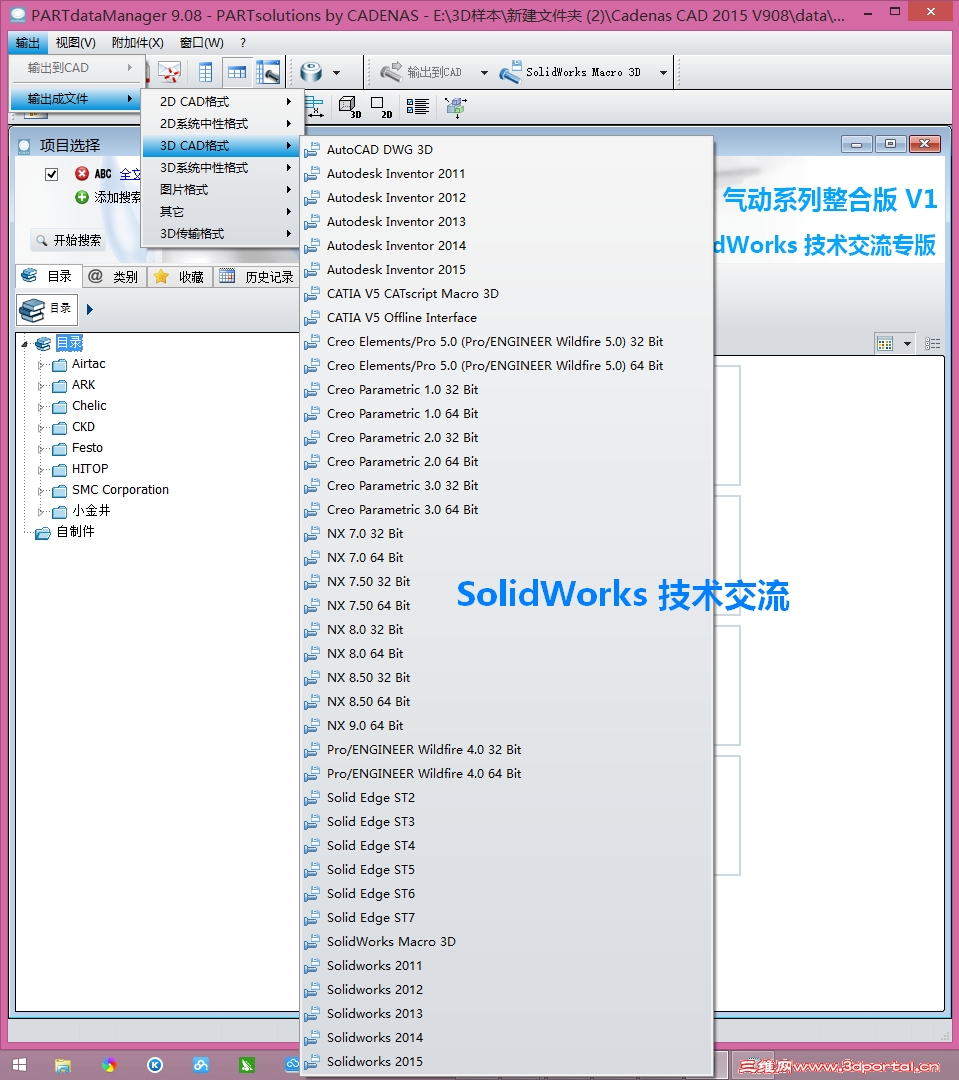The image size is (959, 1080).
Task: Expand the ARK folder node
Action: (41, 385)
